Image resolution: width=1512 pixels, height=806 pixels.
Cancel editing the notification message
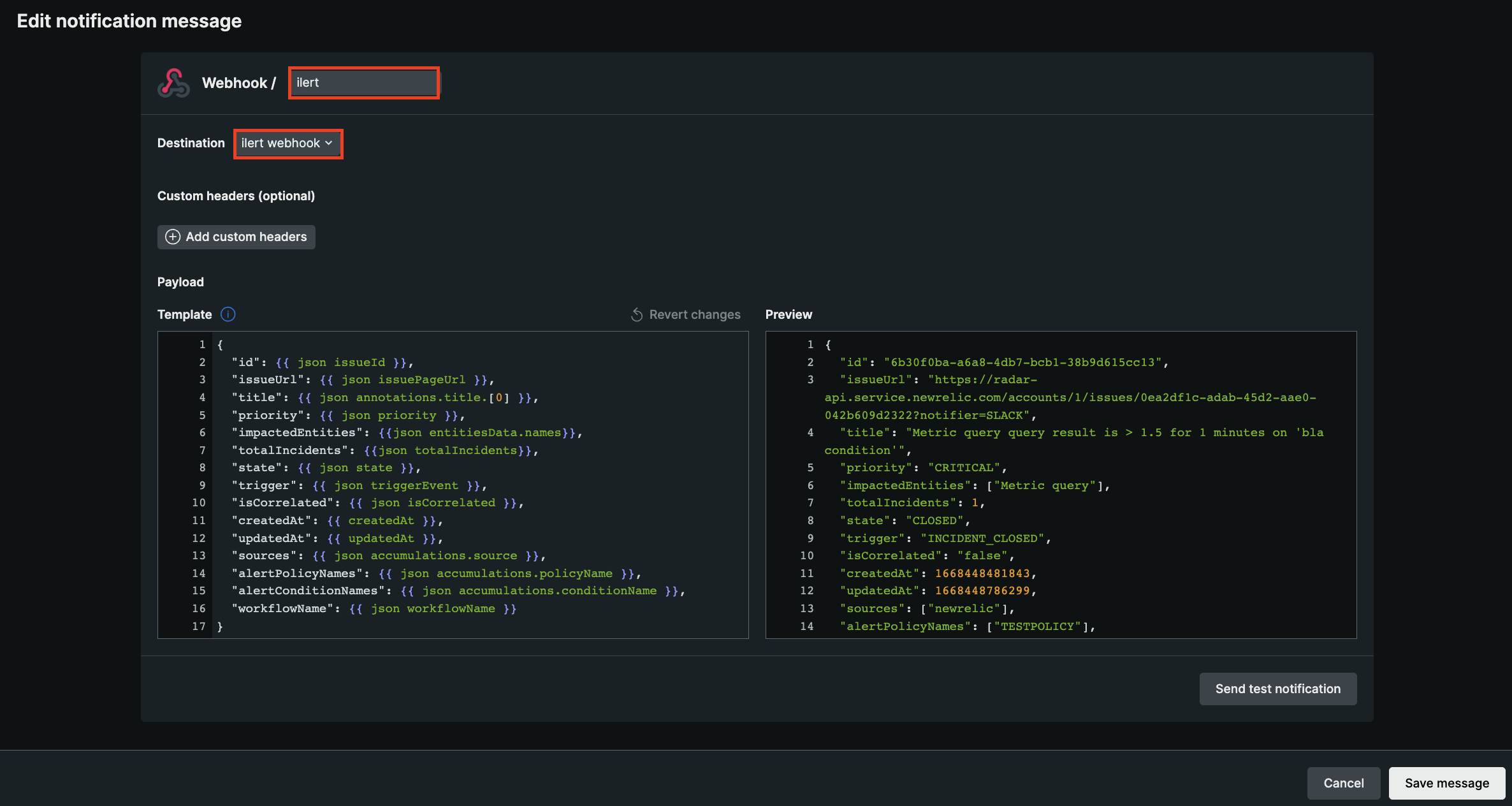click(1343, 783)
